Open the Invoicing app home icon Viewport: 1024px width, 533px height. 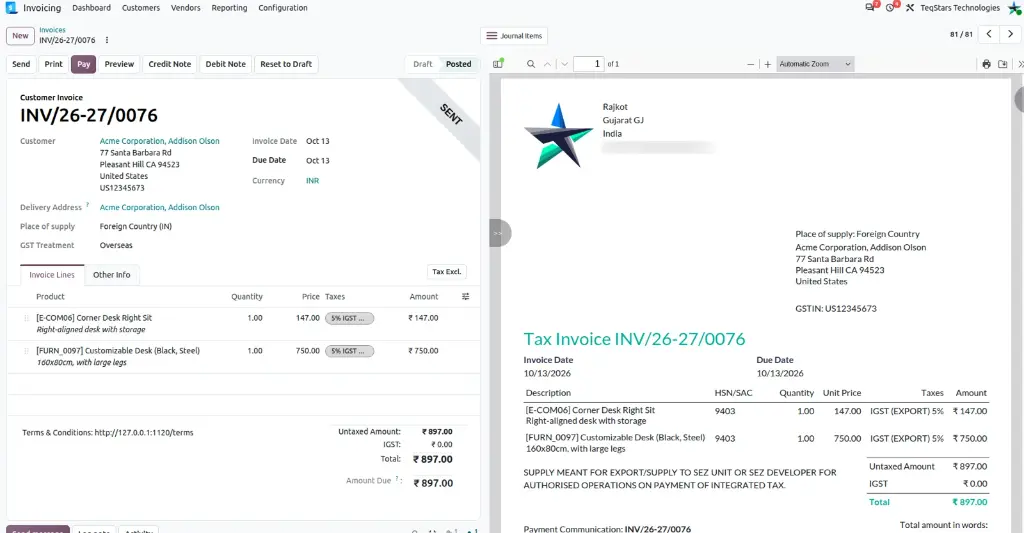coord(11,8)
